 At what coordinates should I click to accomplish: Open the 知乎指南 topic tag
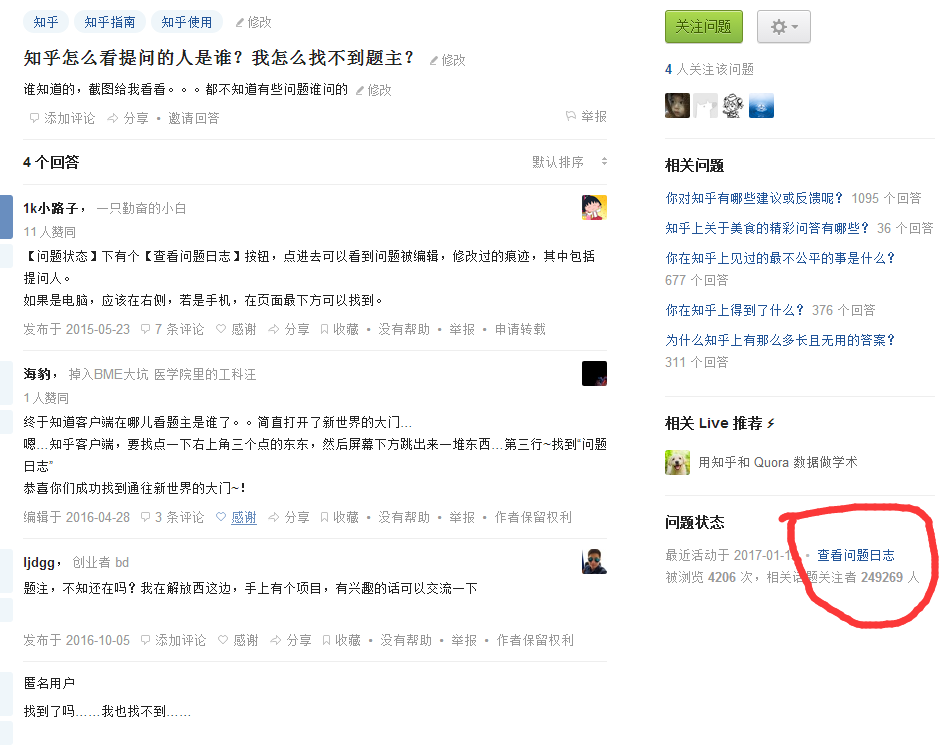(110, 22)
